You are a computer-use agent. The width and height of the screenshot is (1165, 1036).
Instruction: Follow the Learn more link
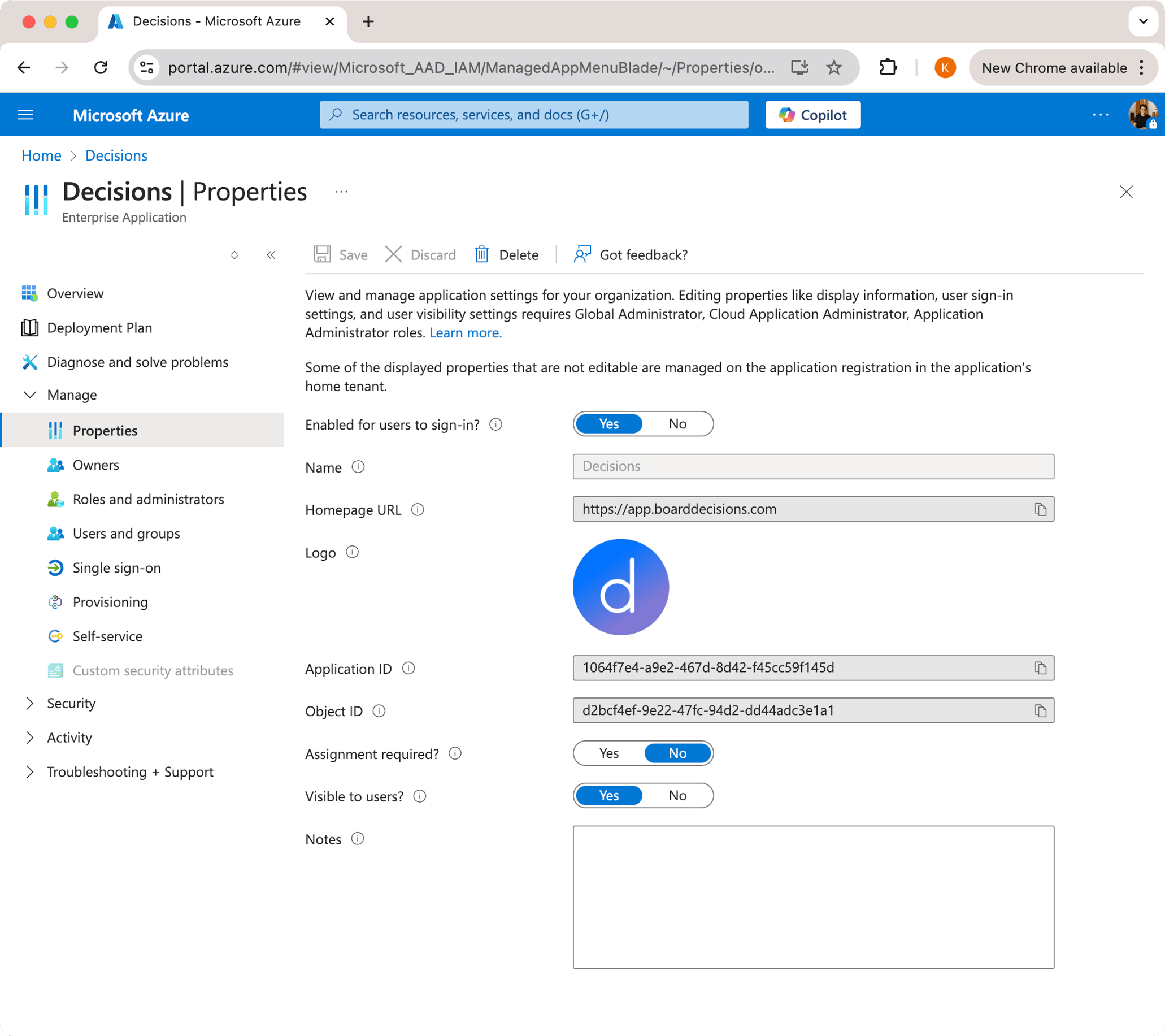click(x=465, y=333)
